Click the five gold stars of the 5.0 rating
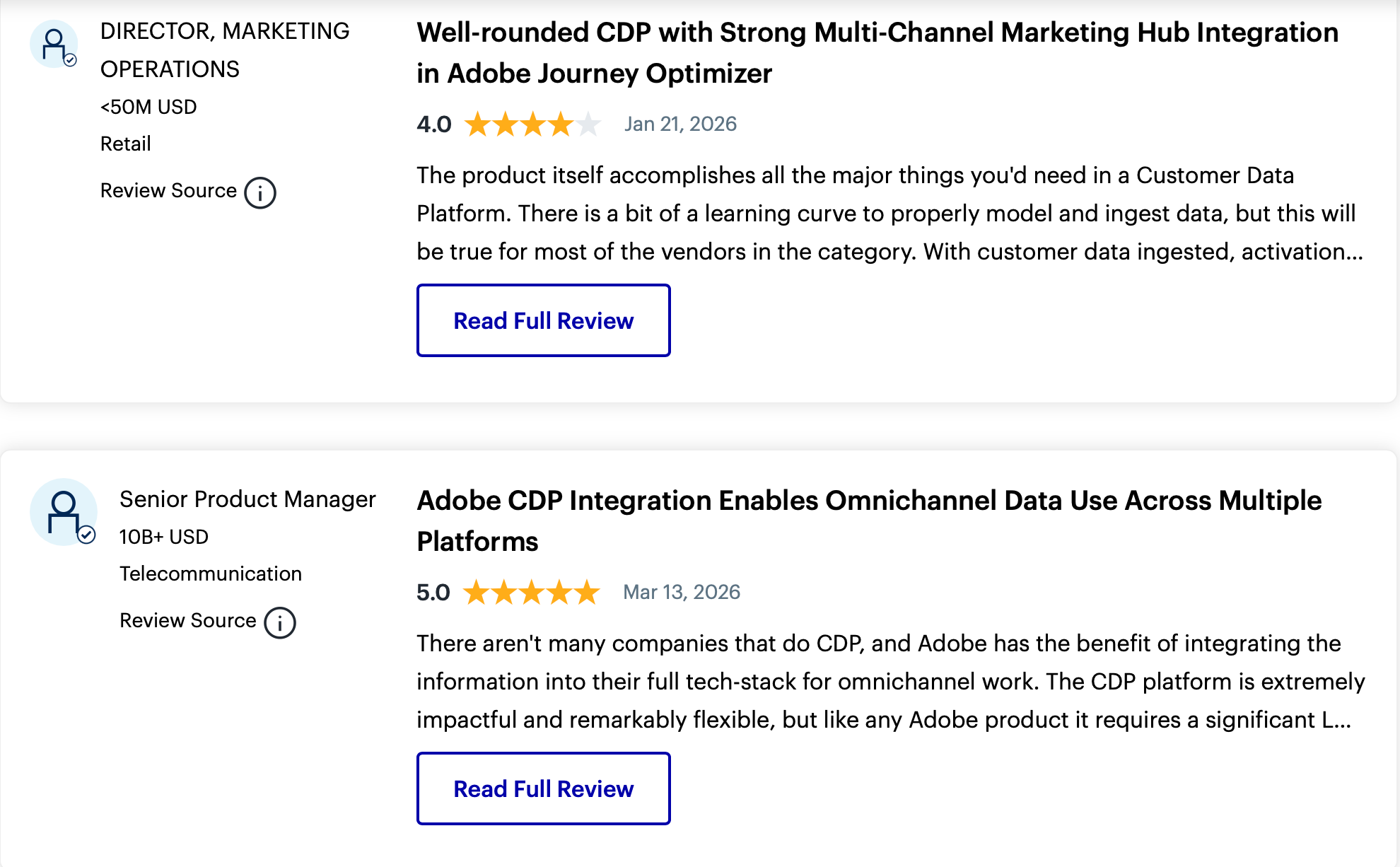Viewport: 1400px width, 867px height. point(531,593)
